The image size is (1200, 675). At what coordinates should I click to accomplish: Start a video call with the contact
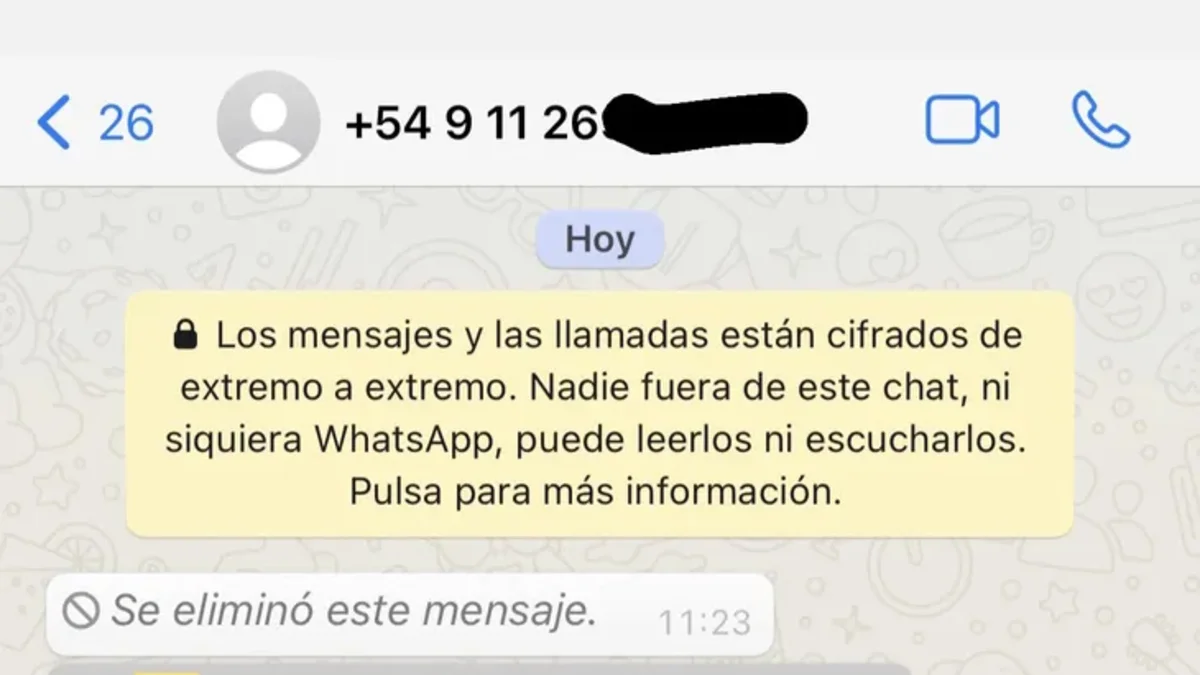click(962, 121)
